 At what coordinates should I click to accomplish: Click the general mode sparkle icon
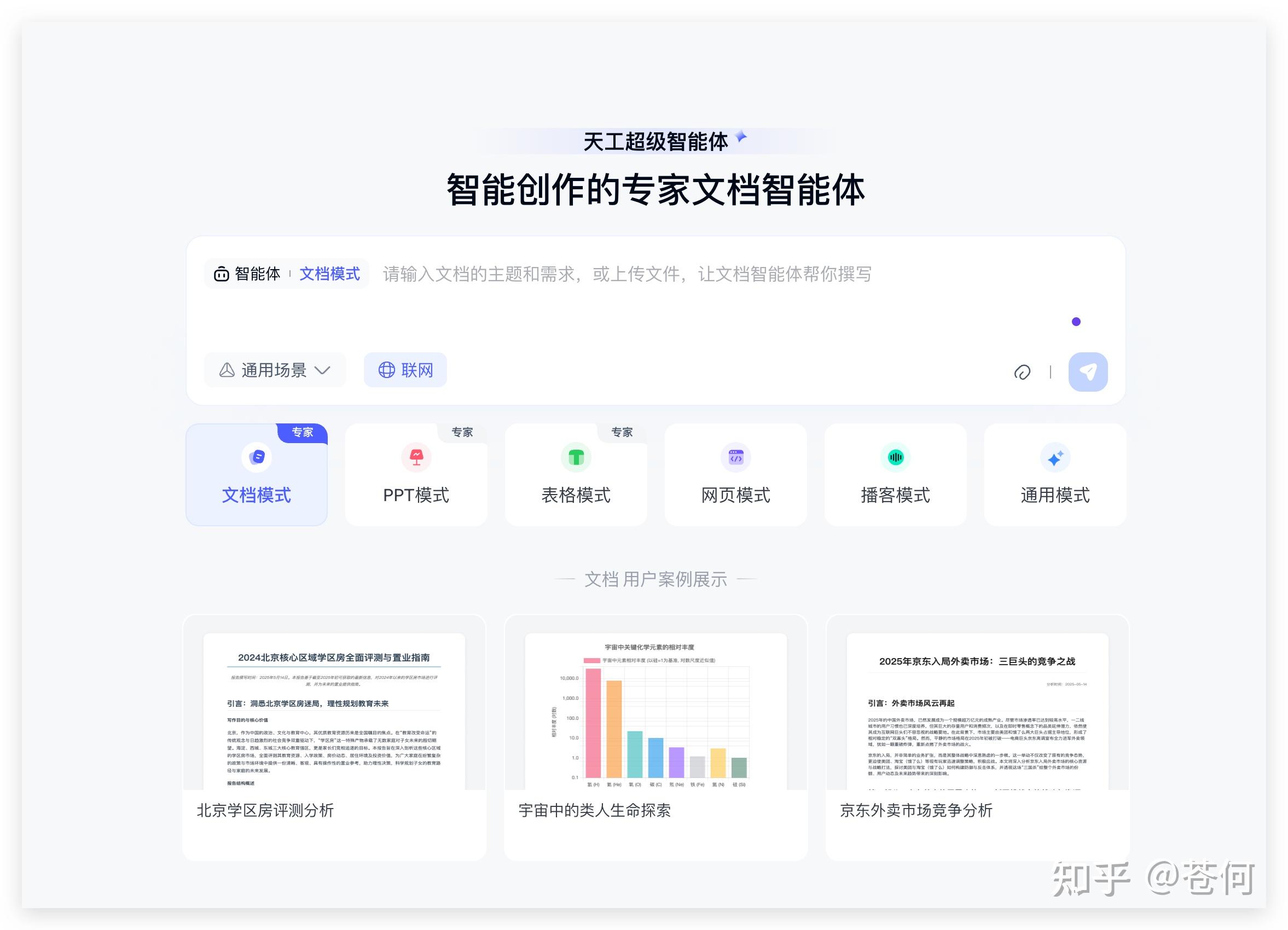pos(1054,458)
